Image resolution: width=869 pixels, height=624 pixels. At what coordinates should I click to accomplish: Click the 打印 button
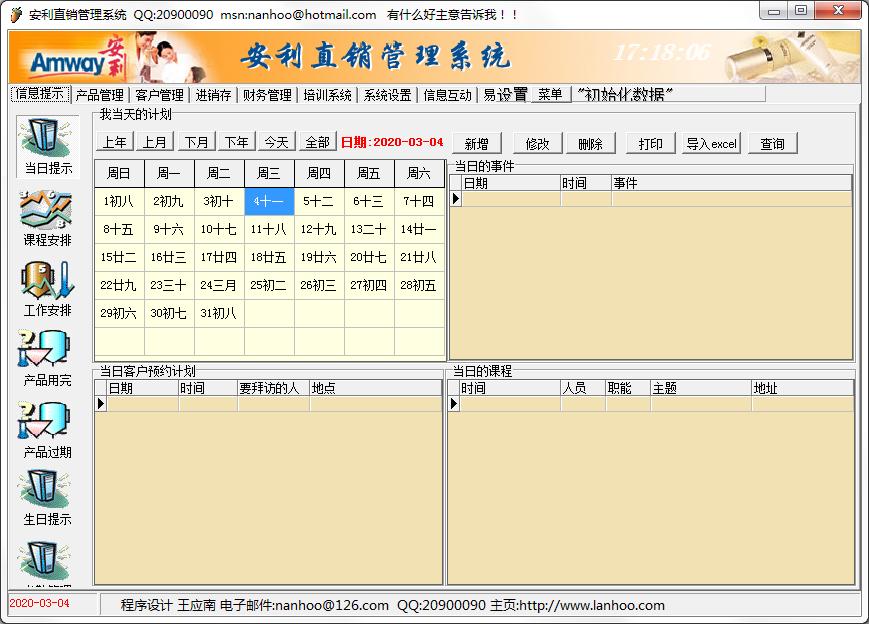click(x=651, y=144)
